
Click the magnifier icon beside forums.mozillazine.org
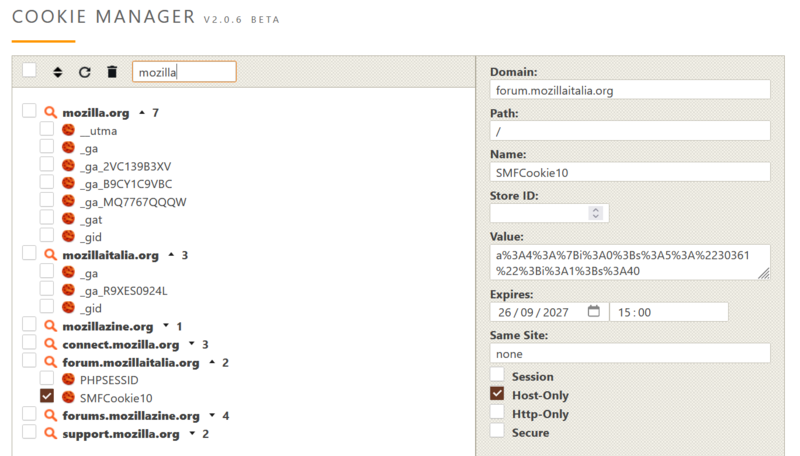(50, 415)
